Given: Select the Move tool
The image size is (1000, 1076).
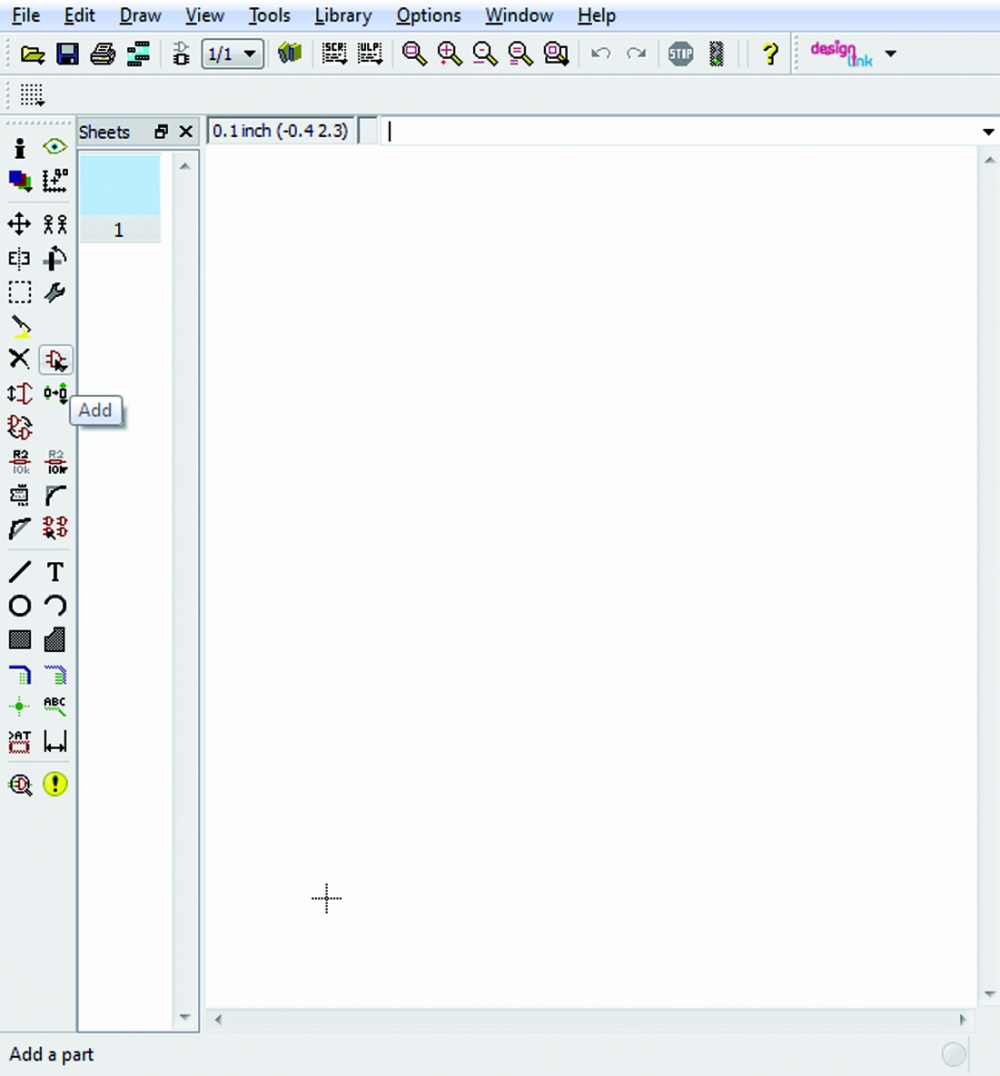Looking at the screenshot, I should pos(19,224).
